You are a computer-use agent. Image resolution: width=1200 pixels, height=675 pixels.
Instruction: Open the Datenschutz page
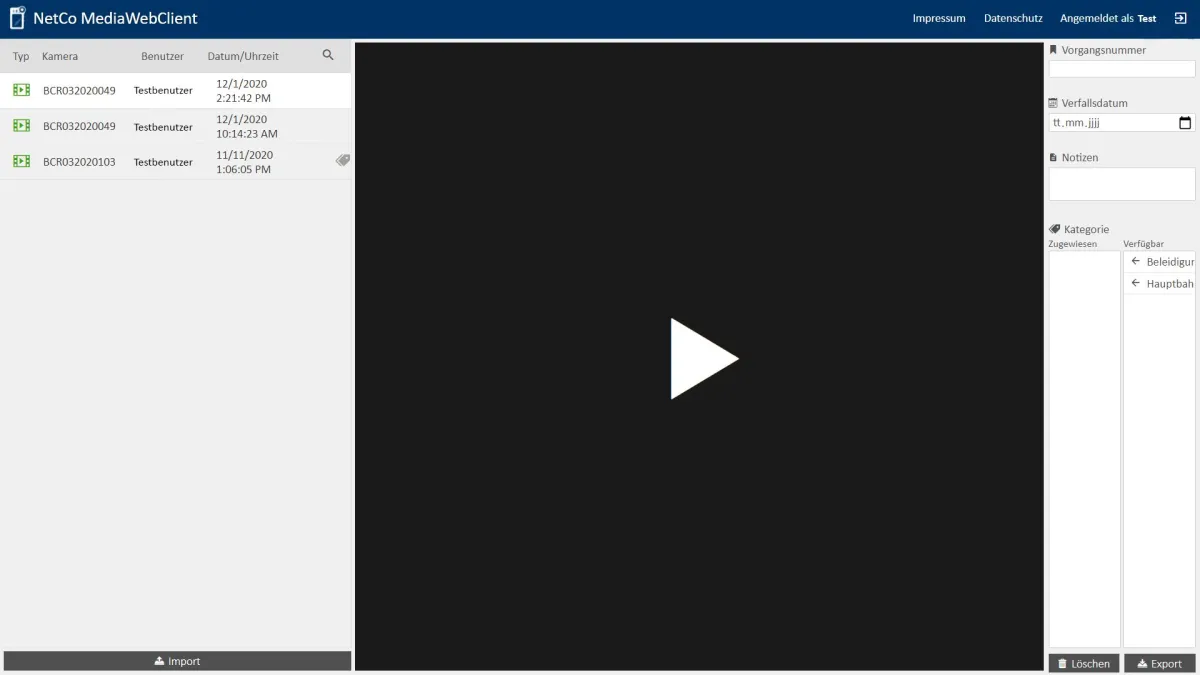point(1012,18)
